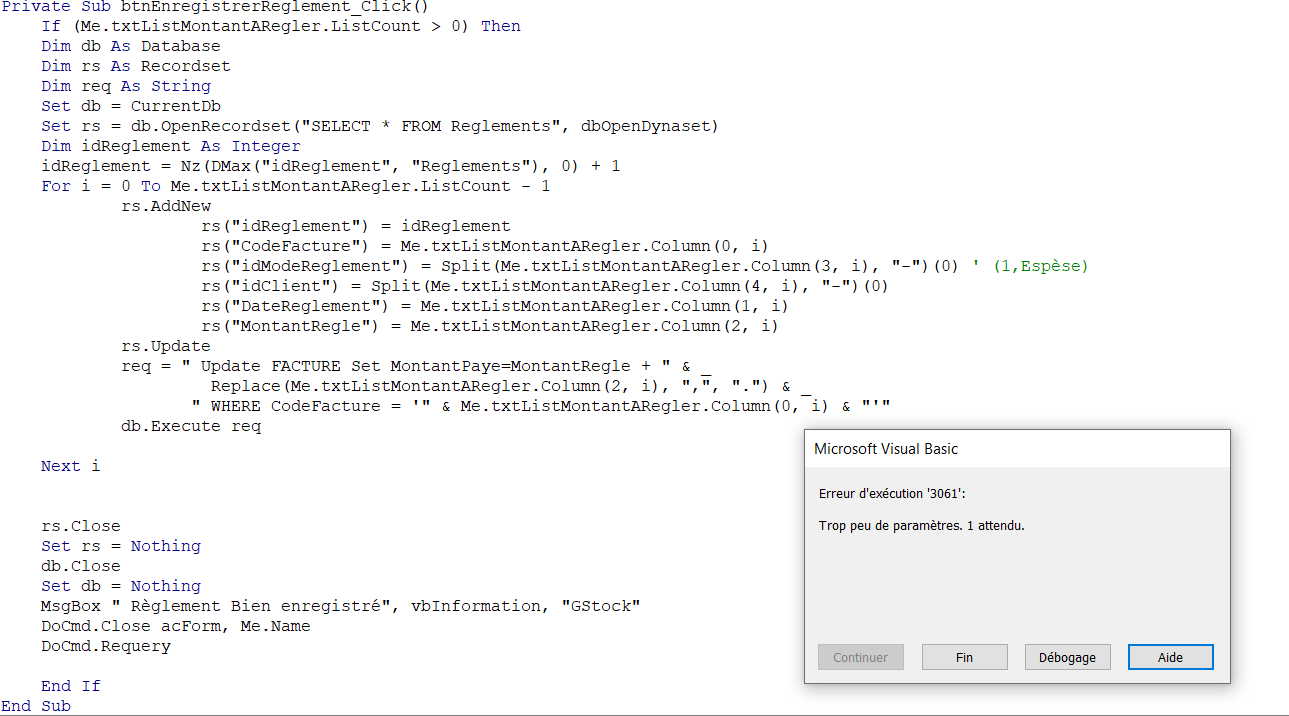Click the Replace(...Column(2, i) line

pyautogui.click(x=511, y=386)
